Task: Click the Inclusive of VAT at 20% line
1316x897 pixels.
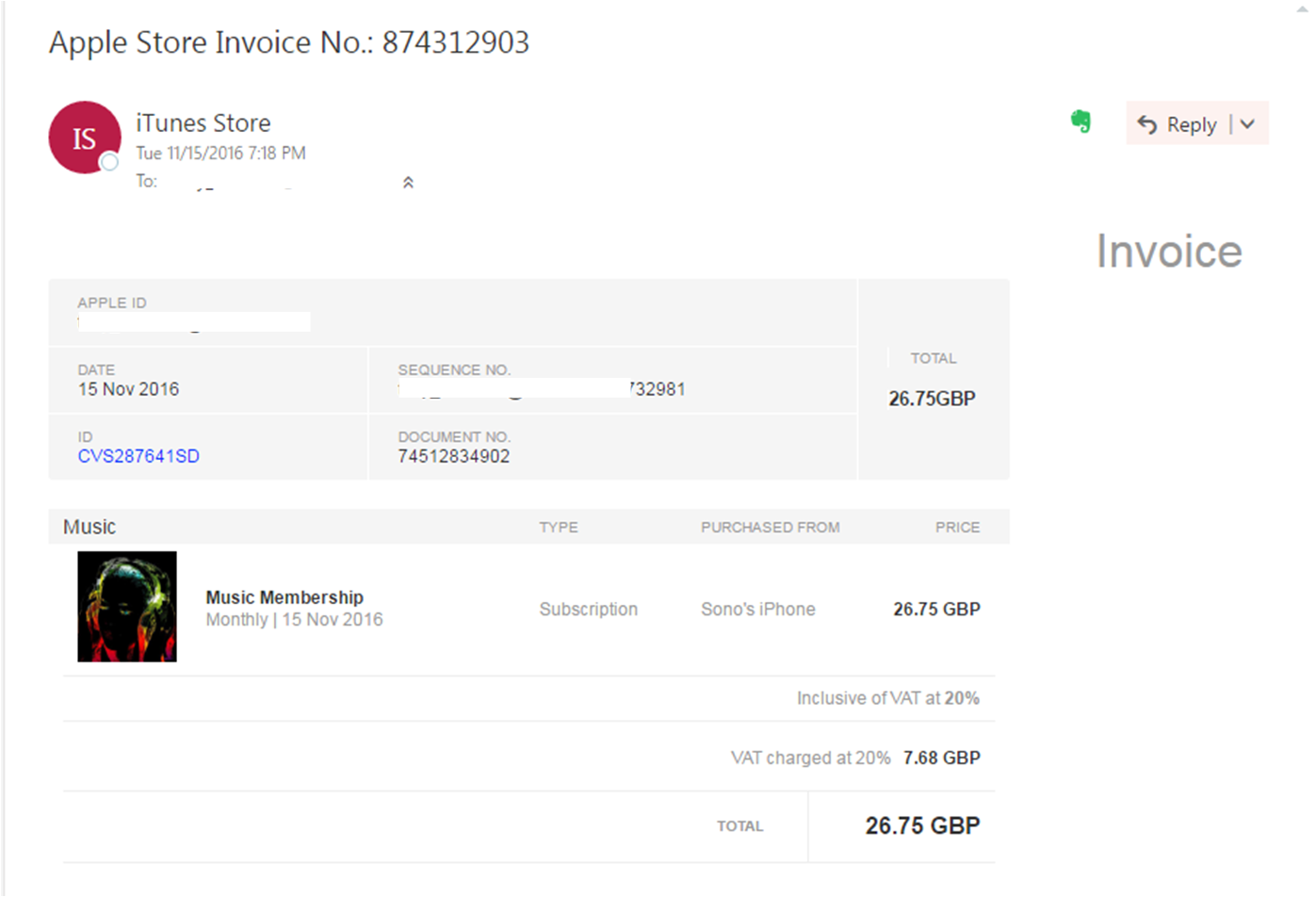Action: (888, 698)
